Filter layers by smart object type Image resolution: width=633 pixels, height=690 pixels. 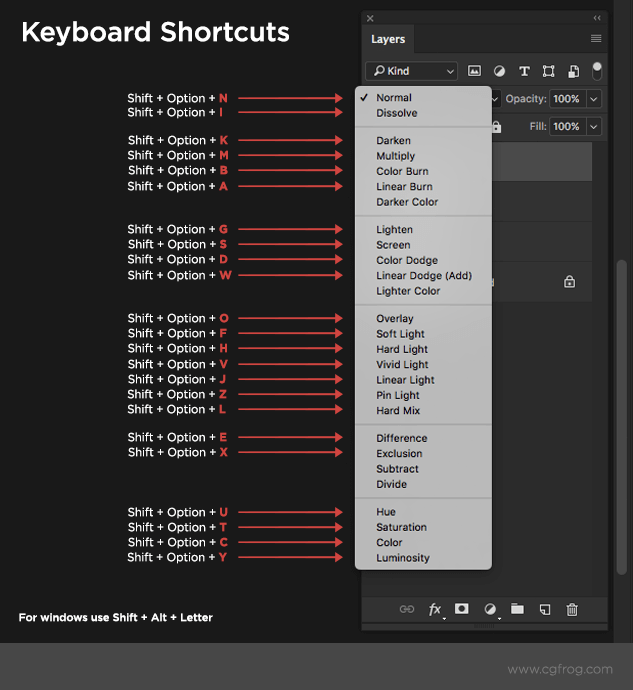coord(573,71)
